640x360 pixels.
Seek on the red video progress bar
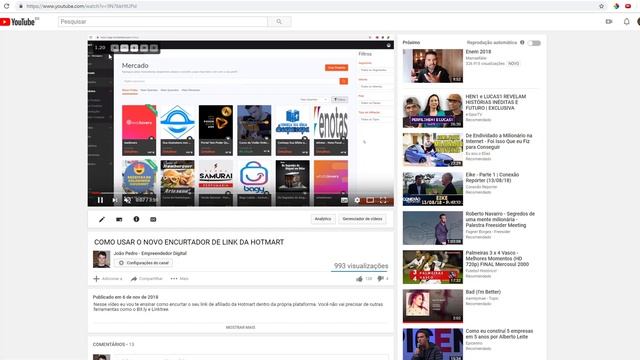point(241,193)
